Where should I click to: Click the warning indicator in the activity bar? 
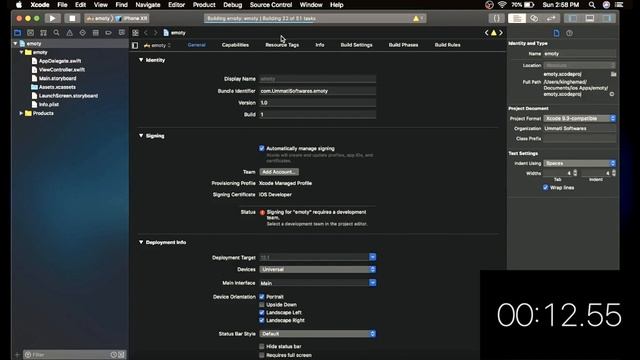pos(416,18)
